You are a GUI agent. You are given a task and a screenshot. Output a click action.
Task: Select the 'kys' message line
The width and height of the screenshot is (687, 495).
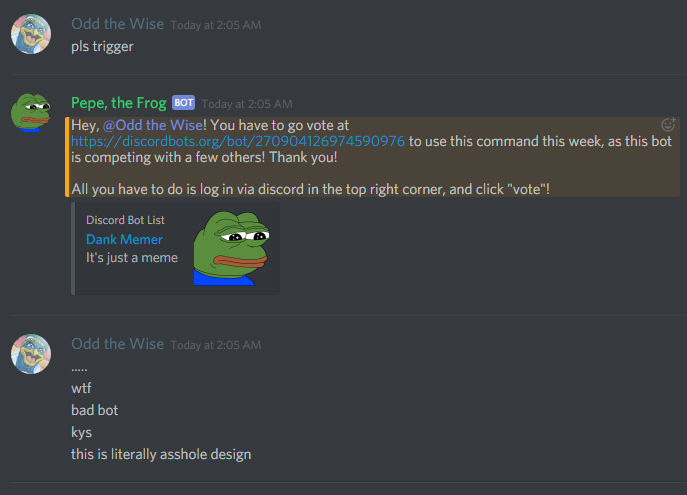tap(81, 432)
